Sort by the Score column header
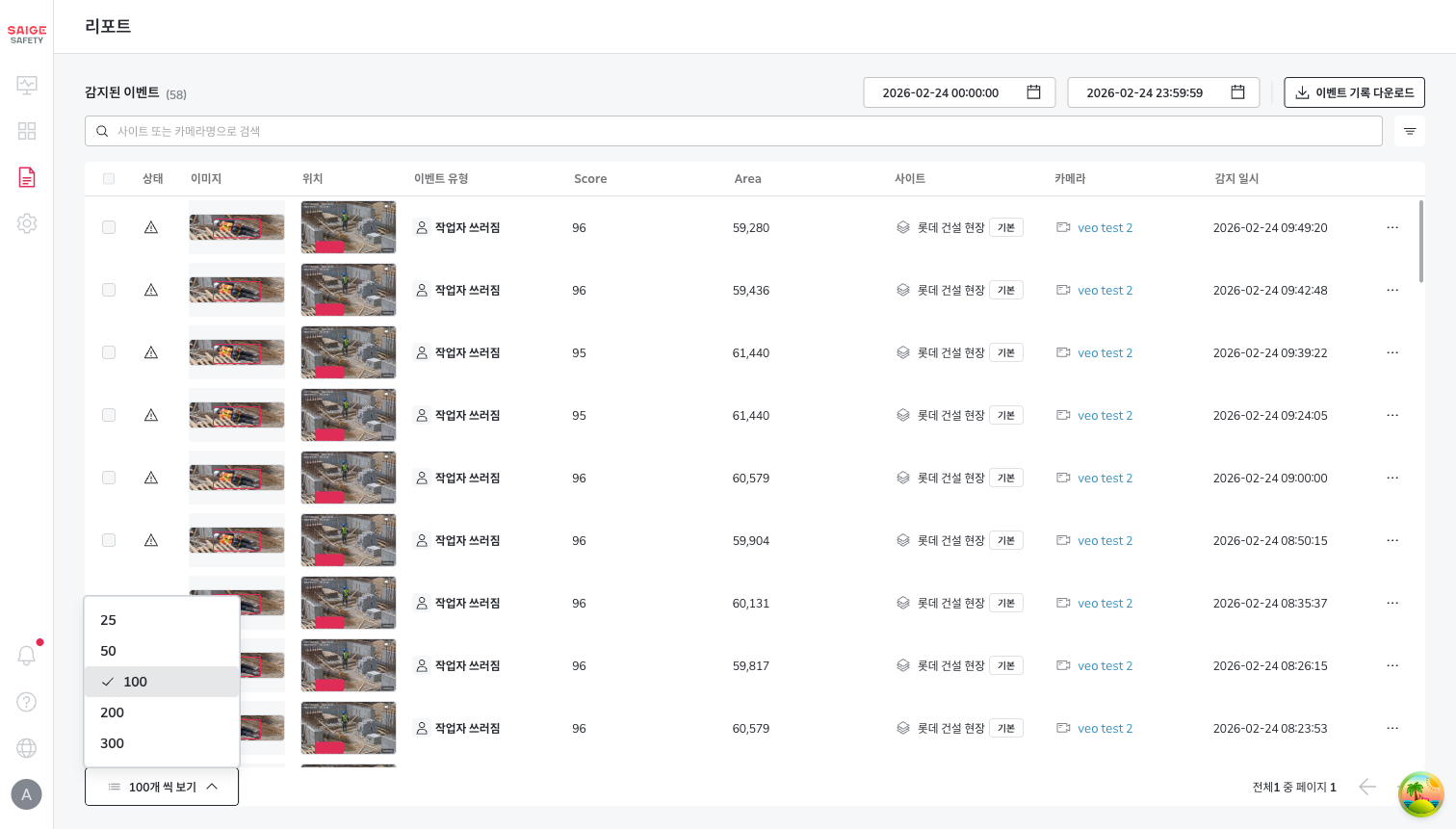Screen dimensions: 1456x829 point(590,179)
